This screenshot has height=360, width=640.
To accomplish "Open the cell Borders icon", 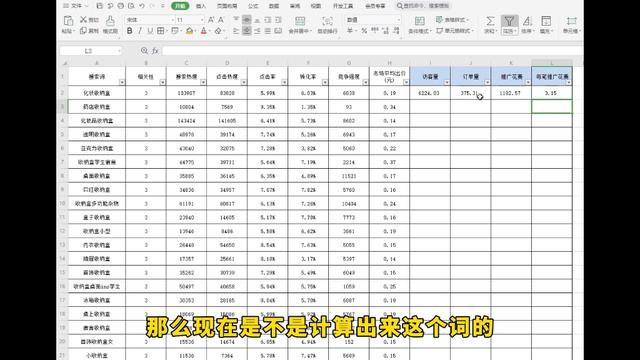I will pos(161,31).
